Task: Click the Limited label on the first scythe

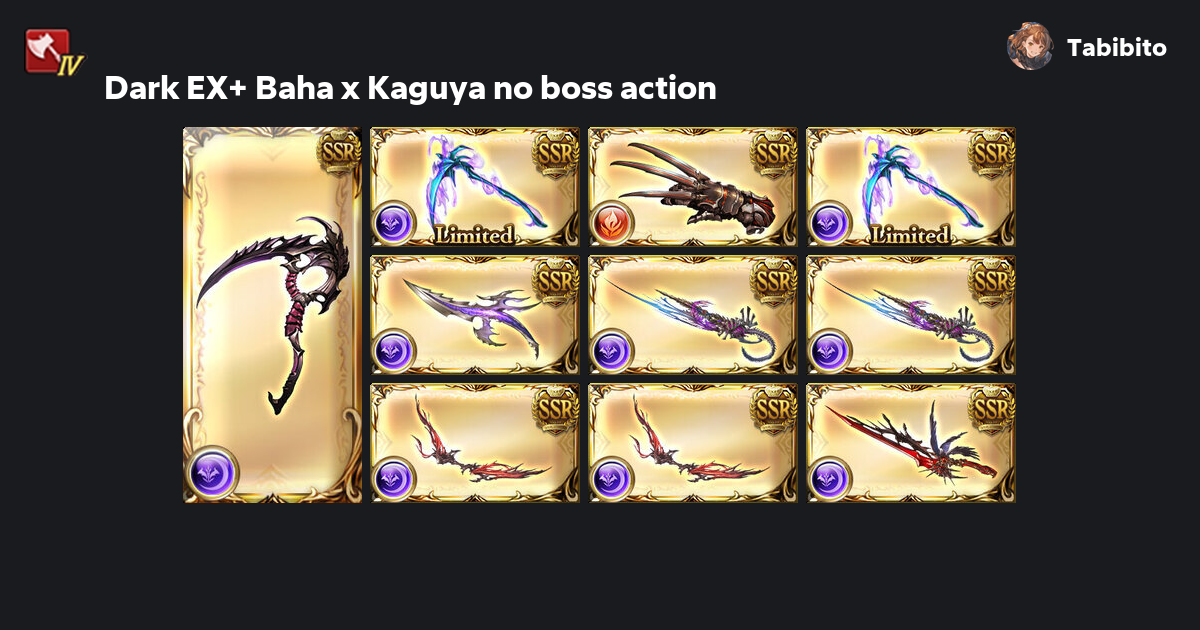Action: coord(475,235)
